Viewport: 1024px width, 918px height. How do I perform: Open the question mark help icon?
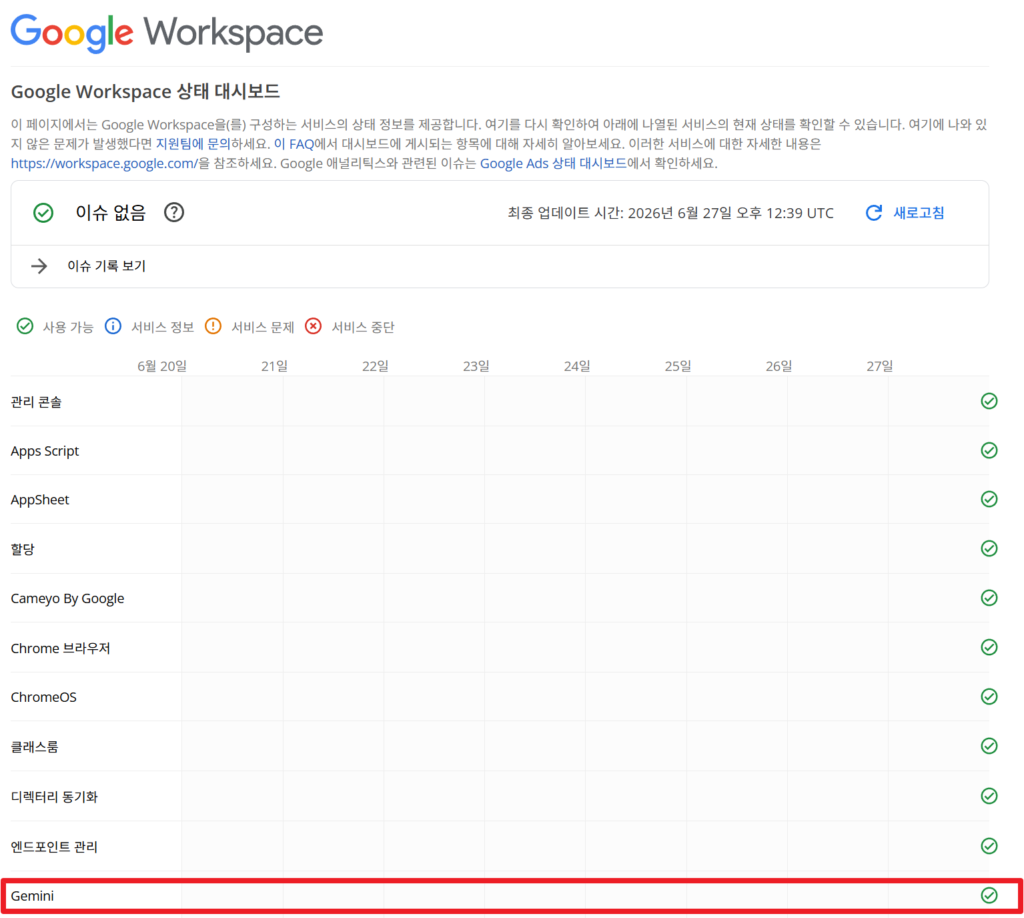click(174, 212)
